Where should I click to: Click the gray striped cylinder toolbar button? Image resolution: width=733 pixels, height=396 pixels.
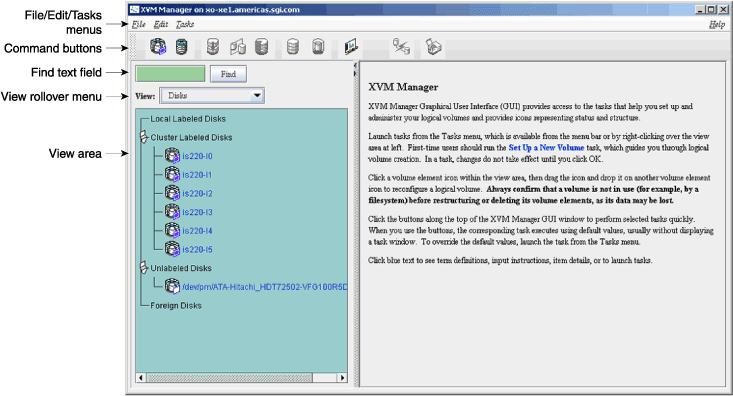pos(261,47)
